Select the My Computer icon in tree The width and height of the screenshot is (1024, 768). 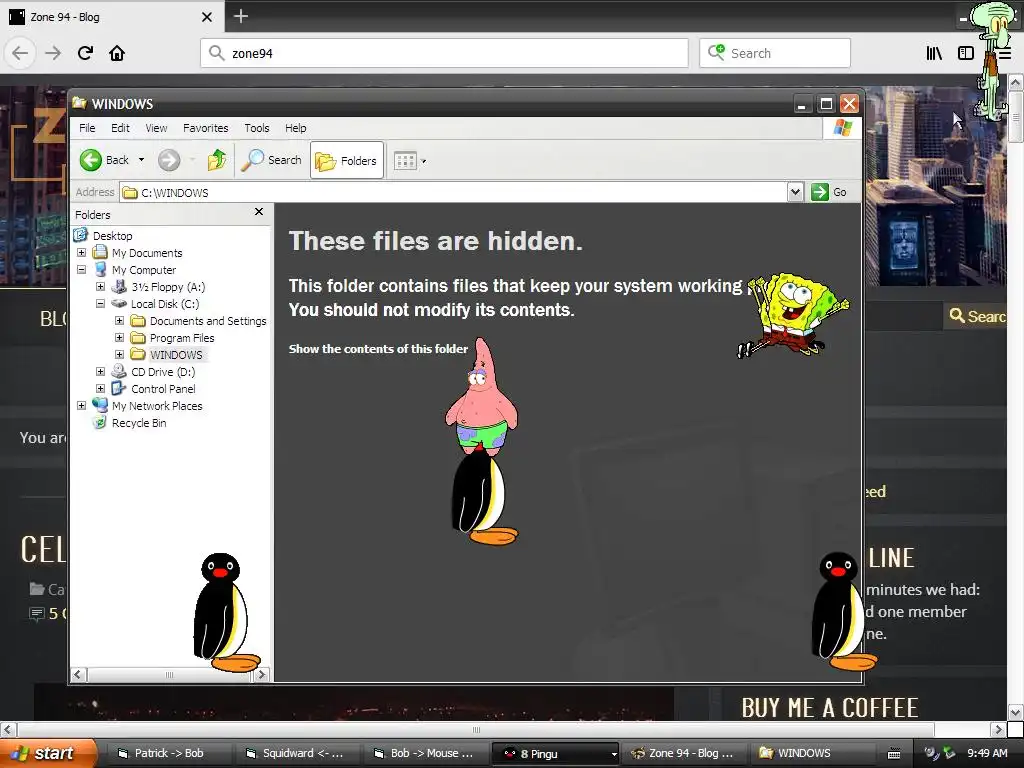pyautogui.click(x=100, y=269)
